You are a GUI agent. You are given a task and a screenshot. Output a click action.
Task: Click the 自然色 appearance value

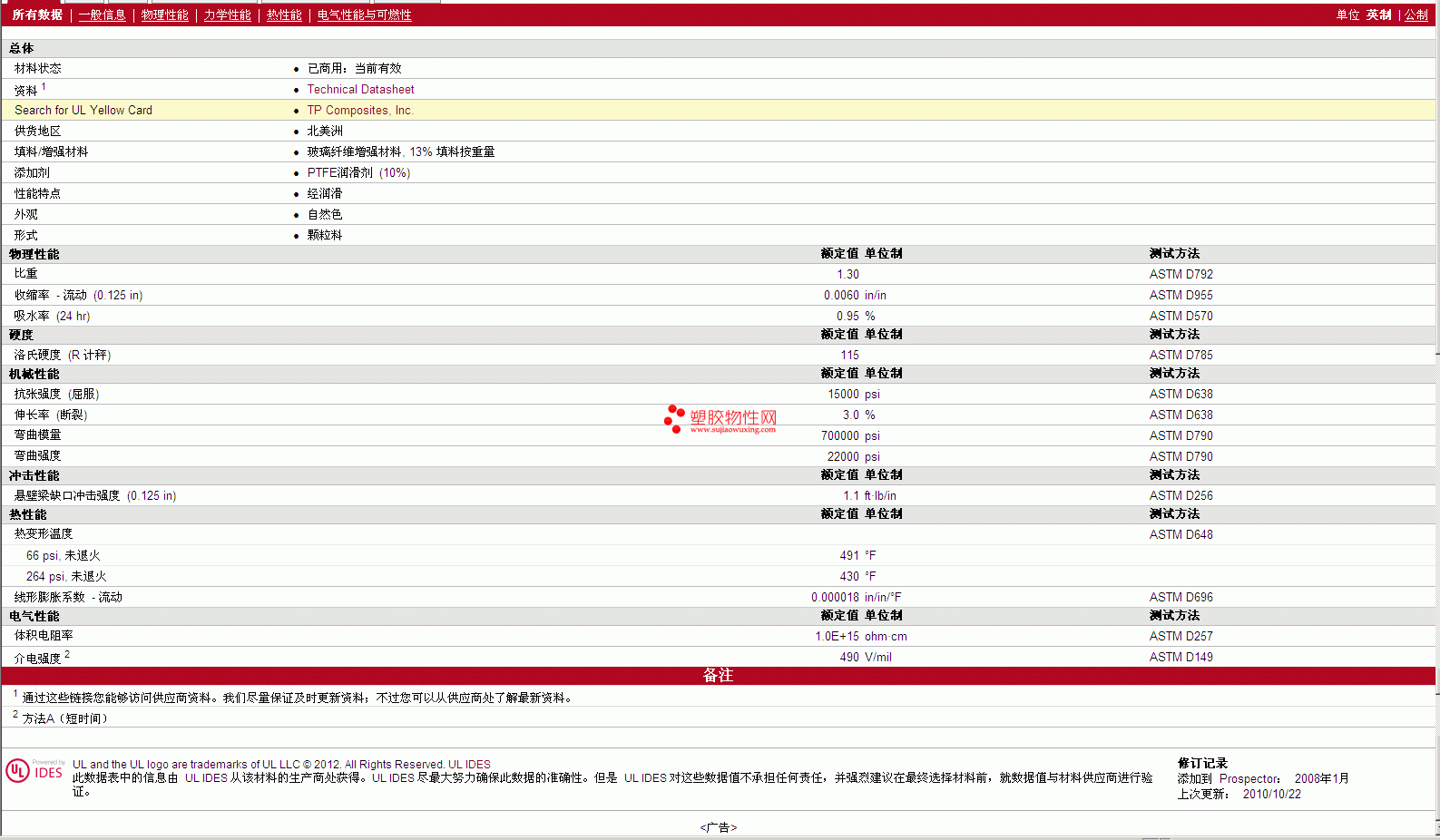325,214
